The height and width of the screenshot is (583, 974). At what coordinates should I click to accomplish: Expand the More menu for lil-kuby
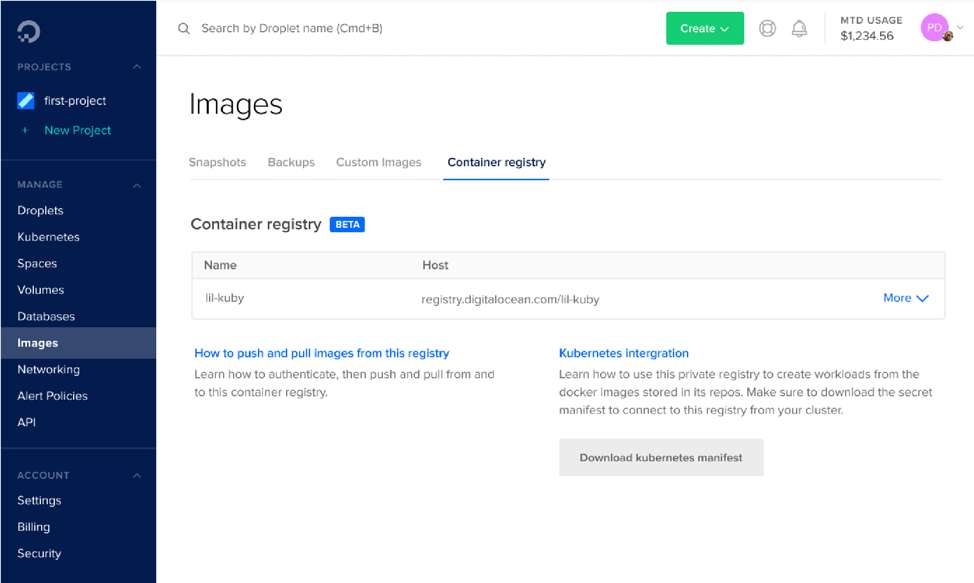[x=905, y=298]
